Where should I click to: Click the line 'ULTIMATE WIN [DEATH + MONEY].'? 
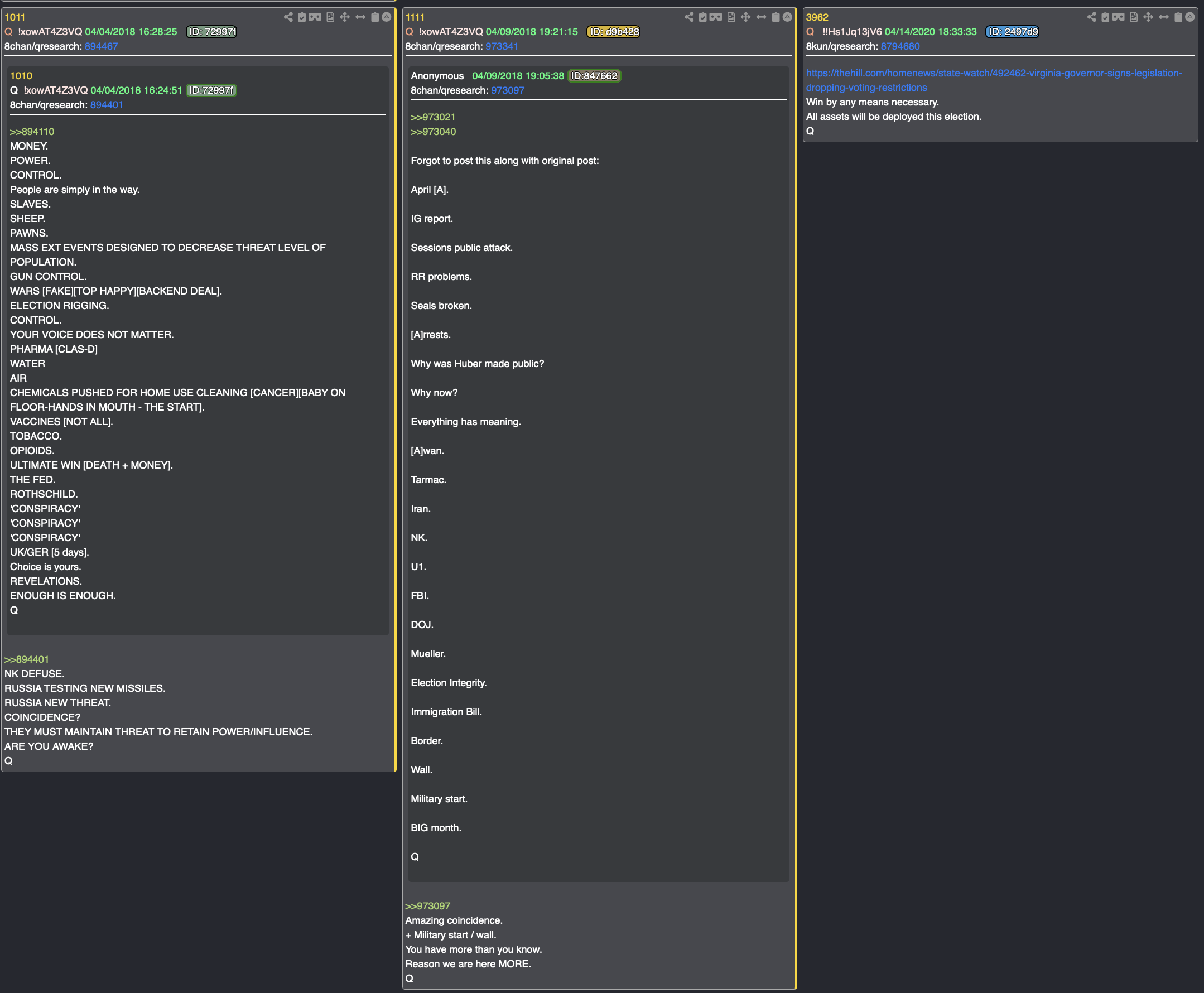coord(91,465)
